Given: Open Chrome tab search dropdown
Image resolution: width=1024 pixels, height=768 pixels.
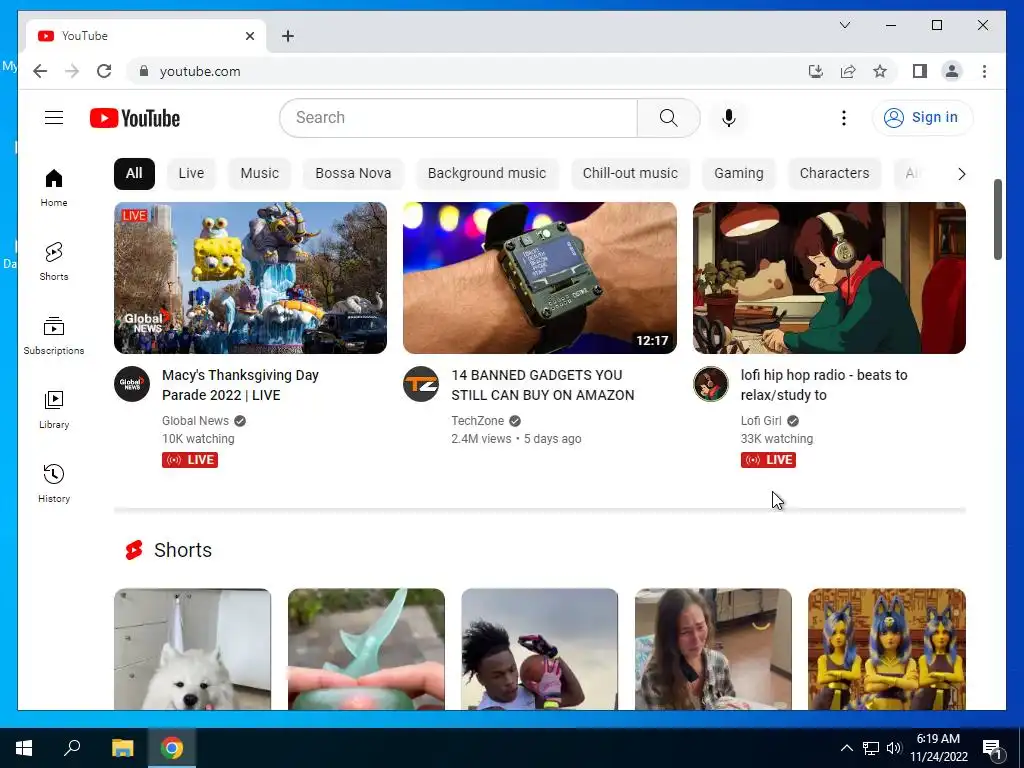Looking at the screenshot, I should click(x=844, y=25).
